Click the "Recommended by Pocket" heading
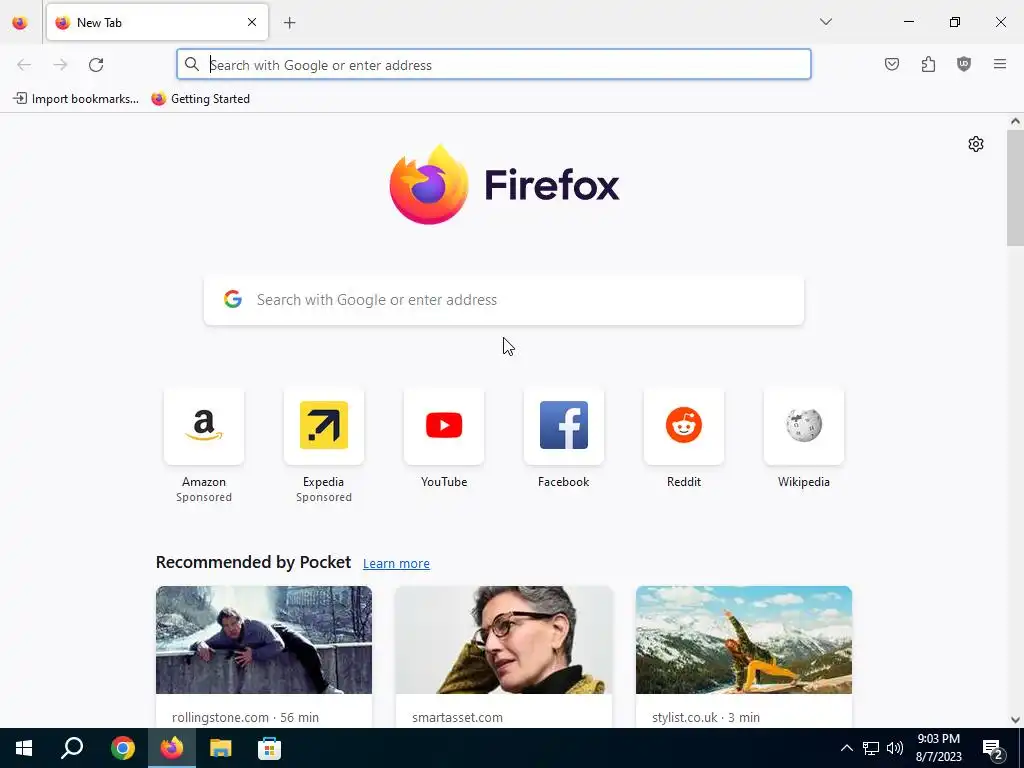 click(x=253, y=562)
